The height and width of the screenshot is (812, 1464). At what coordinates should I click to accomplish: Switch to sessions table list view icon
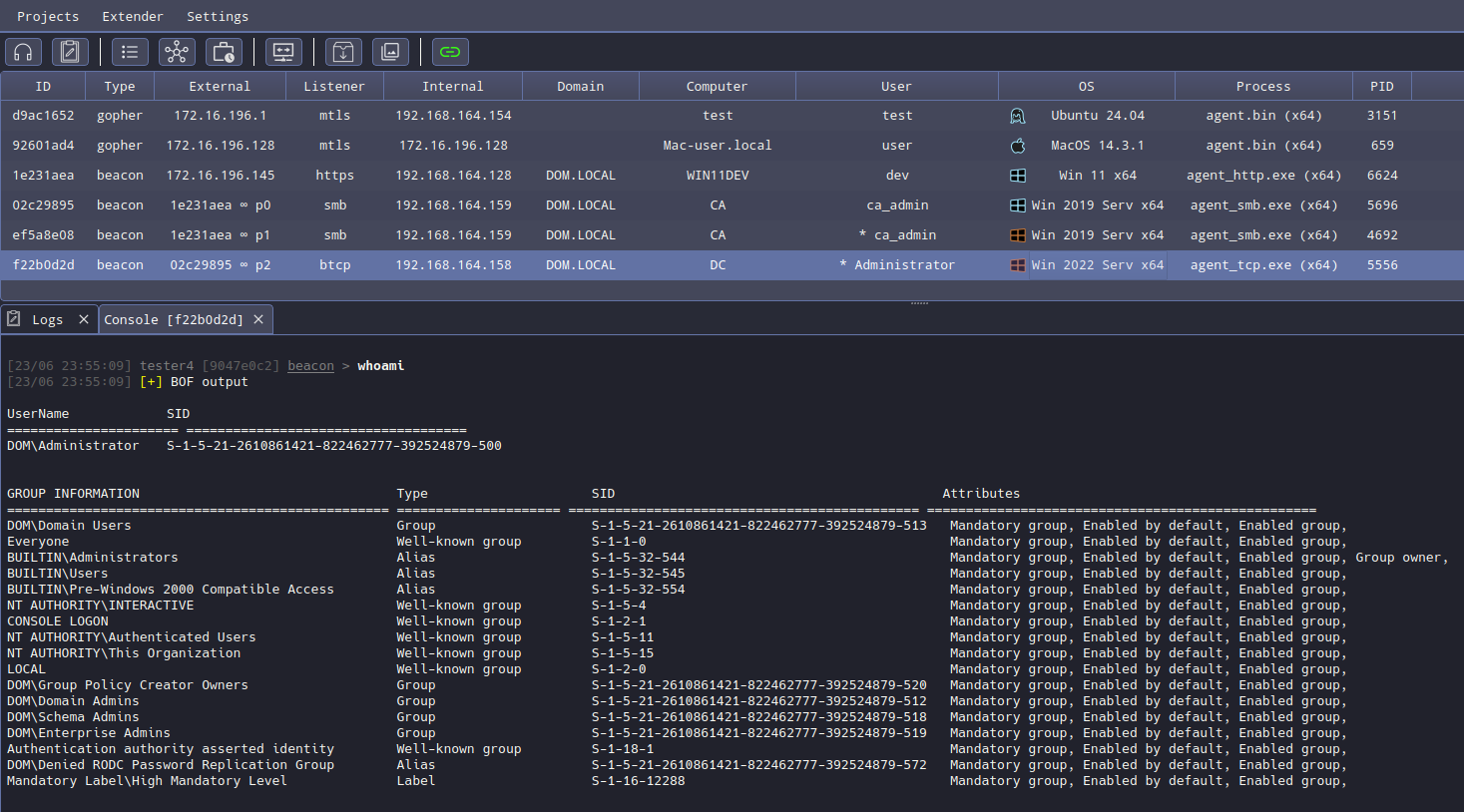coord(130,52)
